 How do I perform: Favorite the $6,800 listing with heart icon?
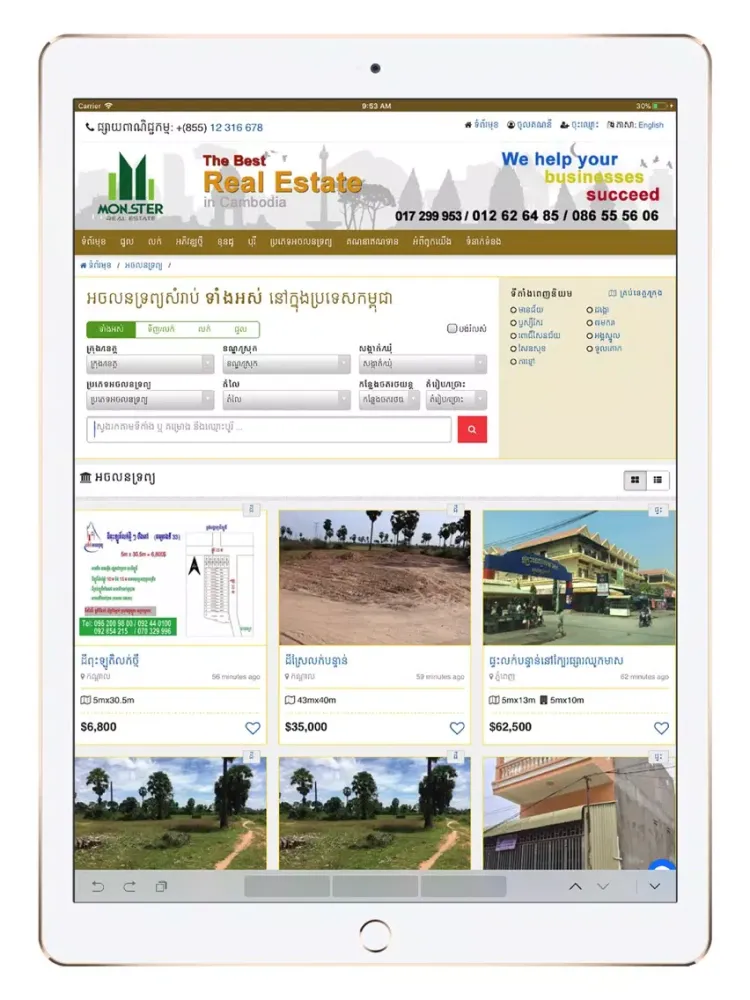253,728
